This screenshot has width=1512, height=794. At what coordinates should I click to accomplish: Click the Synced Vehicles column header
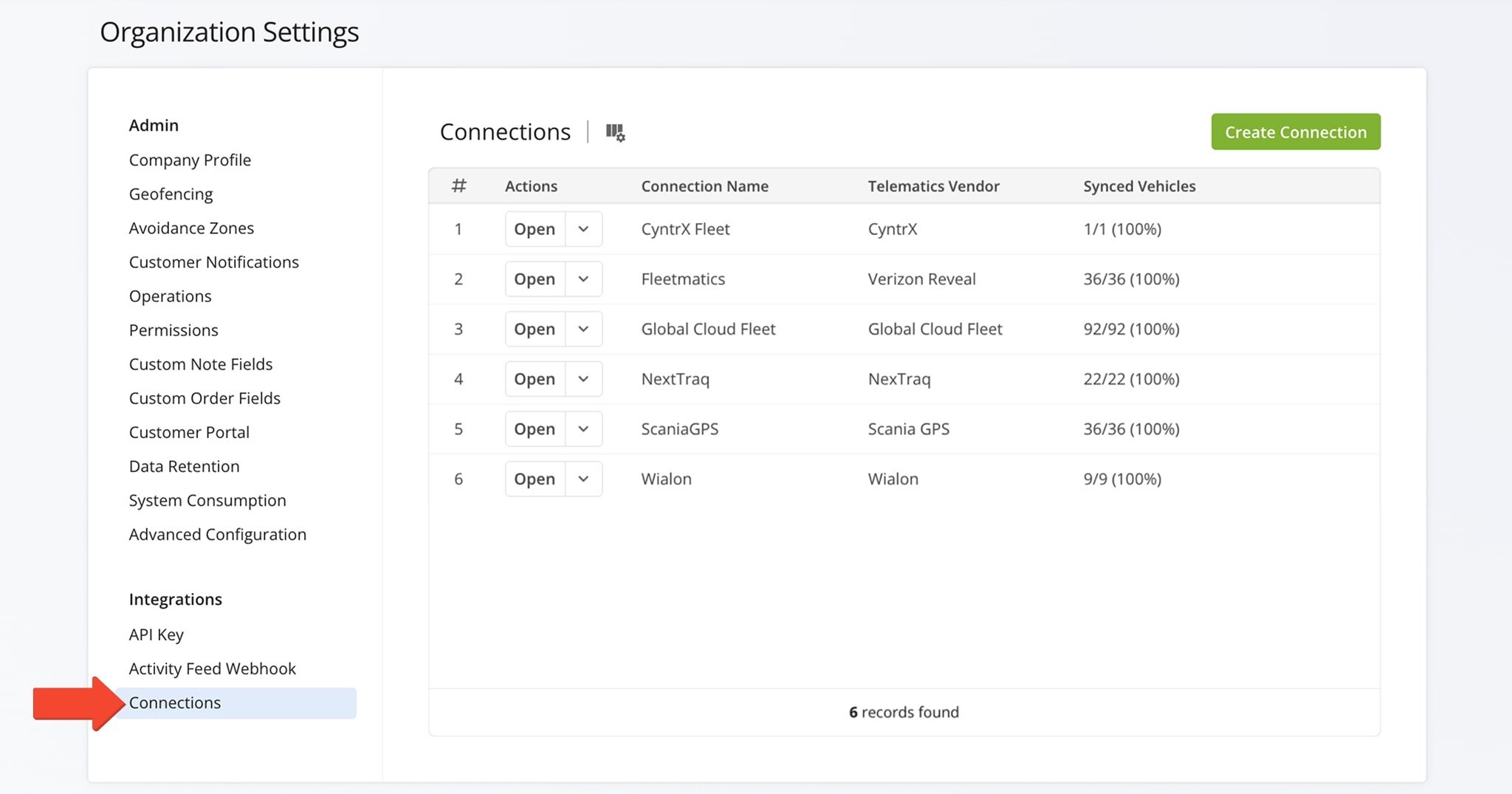click(1139, 186)
